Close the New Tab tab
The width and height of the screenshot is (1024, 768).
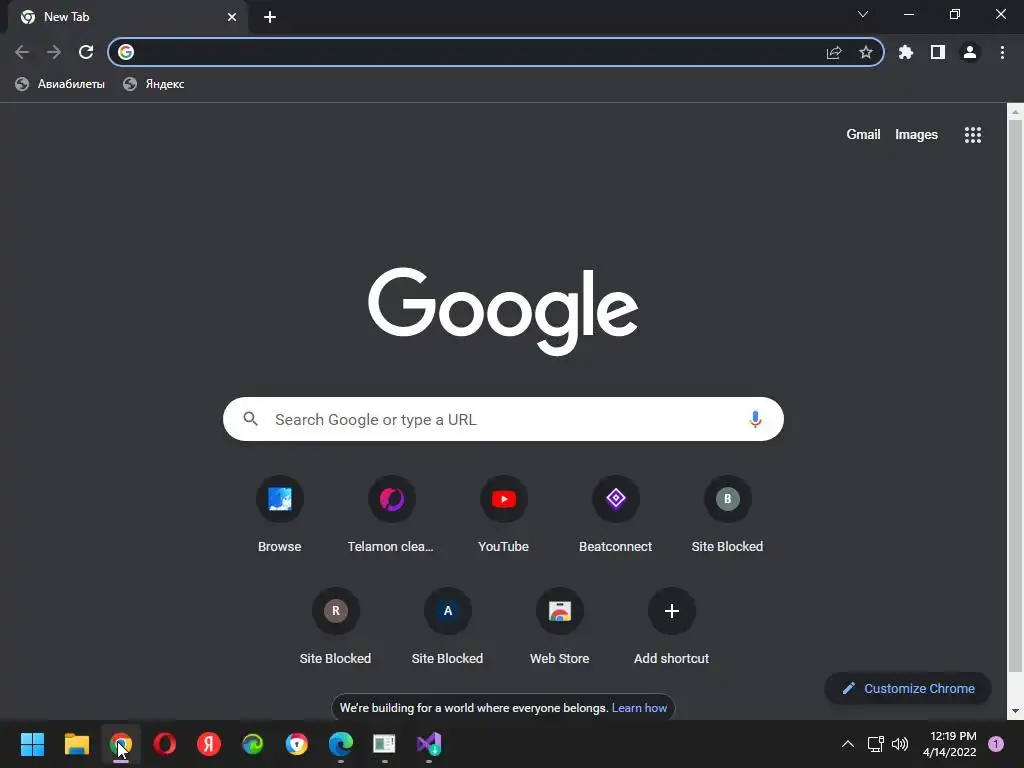pos(232,17)
